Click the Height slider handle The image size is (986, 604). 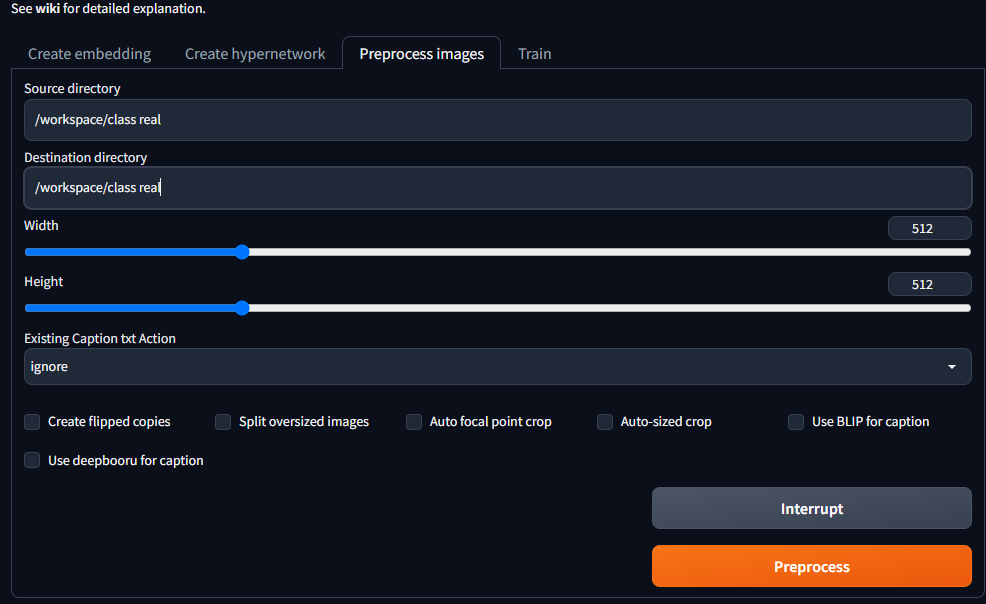point(242,308)
